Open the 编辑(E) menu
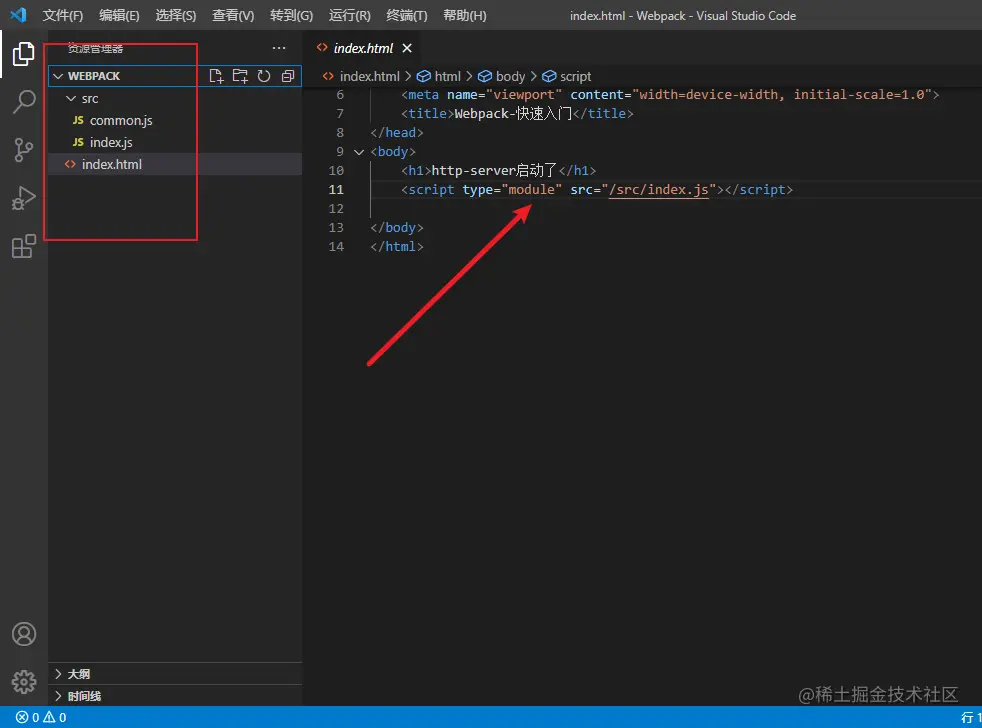 119,16
